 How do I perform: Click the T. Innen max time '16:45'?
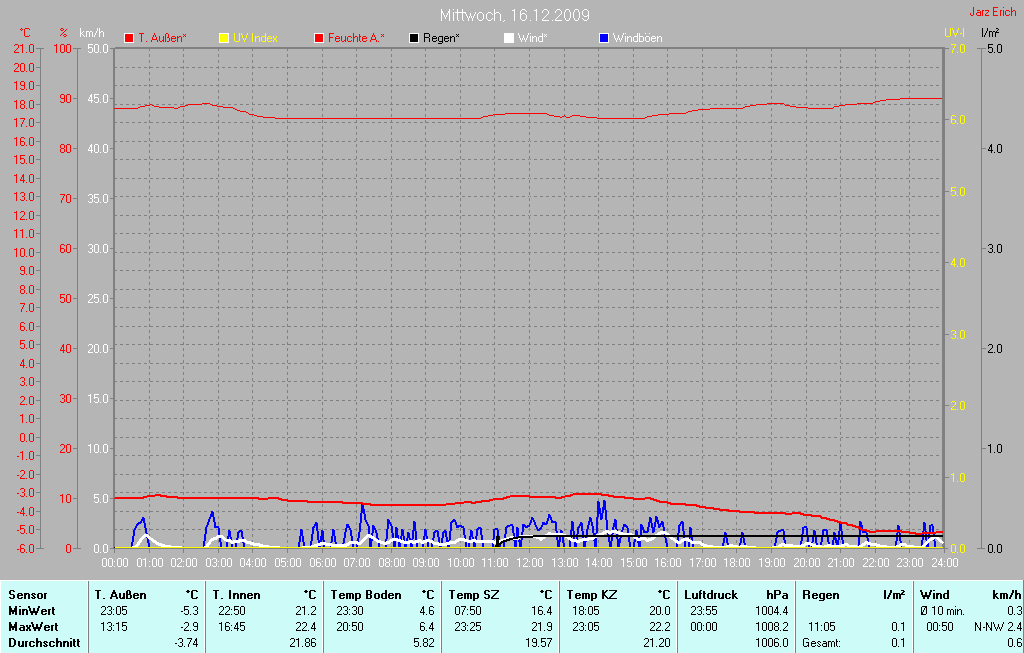coord(232,626)
